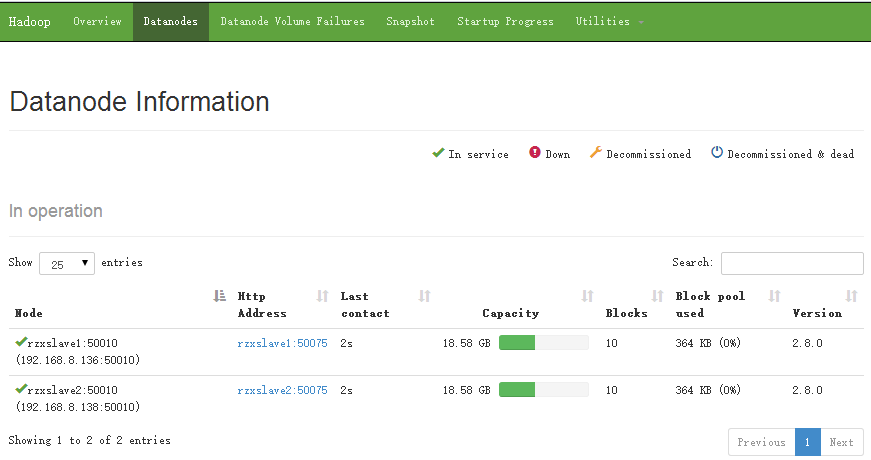Click the In operation section heading
The image size is (871, 460).
point(56,211)
